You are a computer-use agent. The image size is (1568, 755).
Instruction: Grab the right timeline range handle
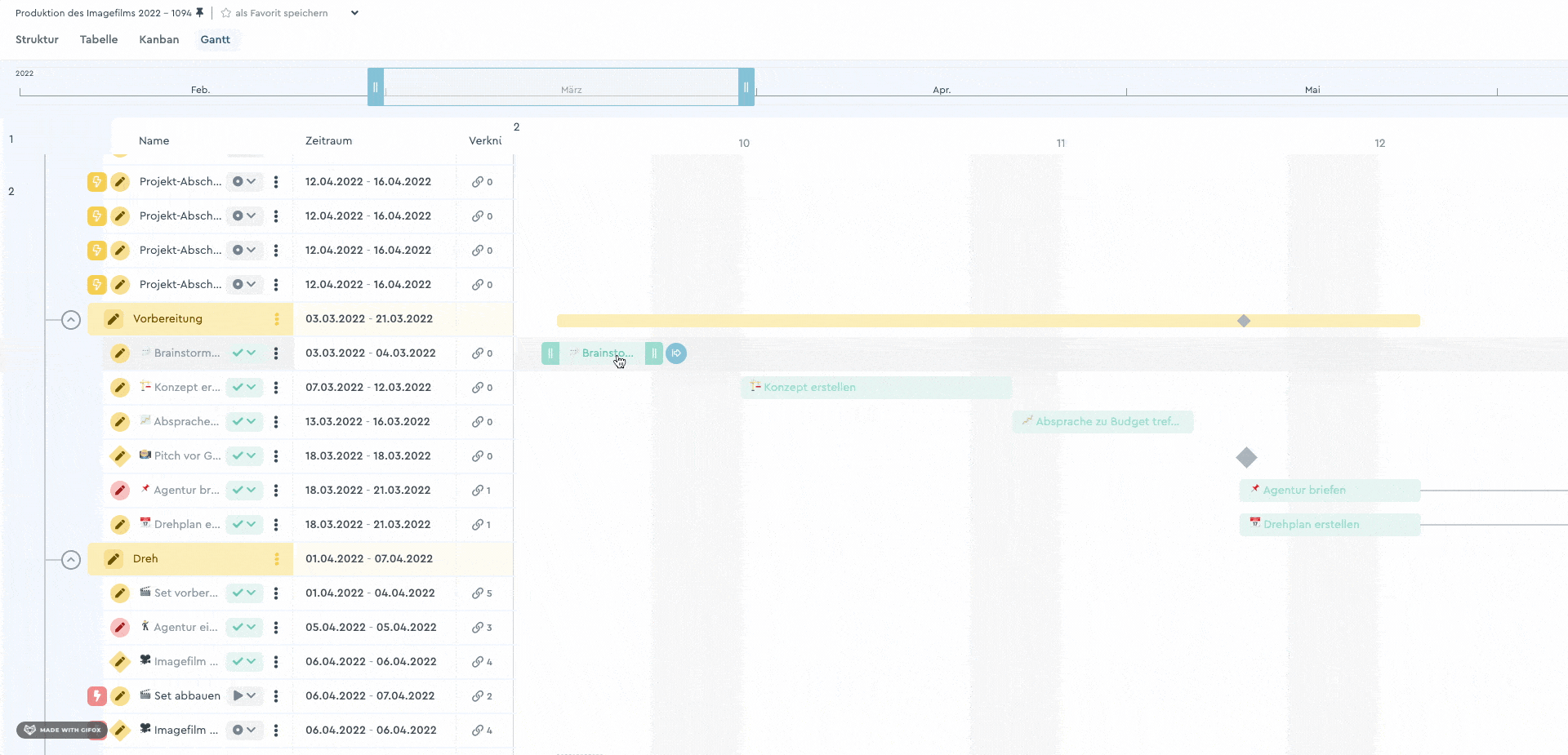pos(746,87)
